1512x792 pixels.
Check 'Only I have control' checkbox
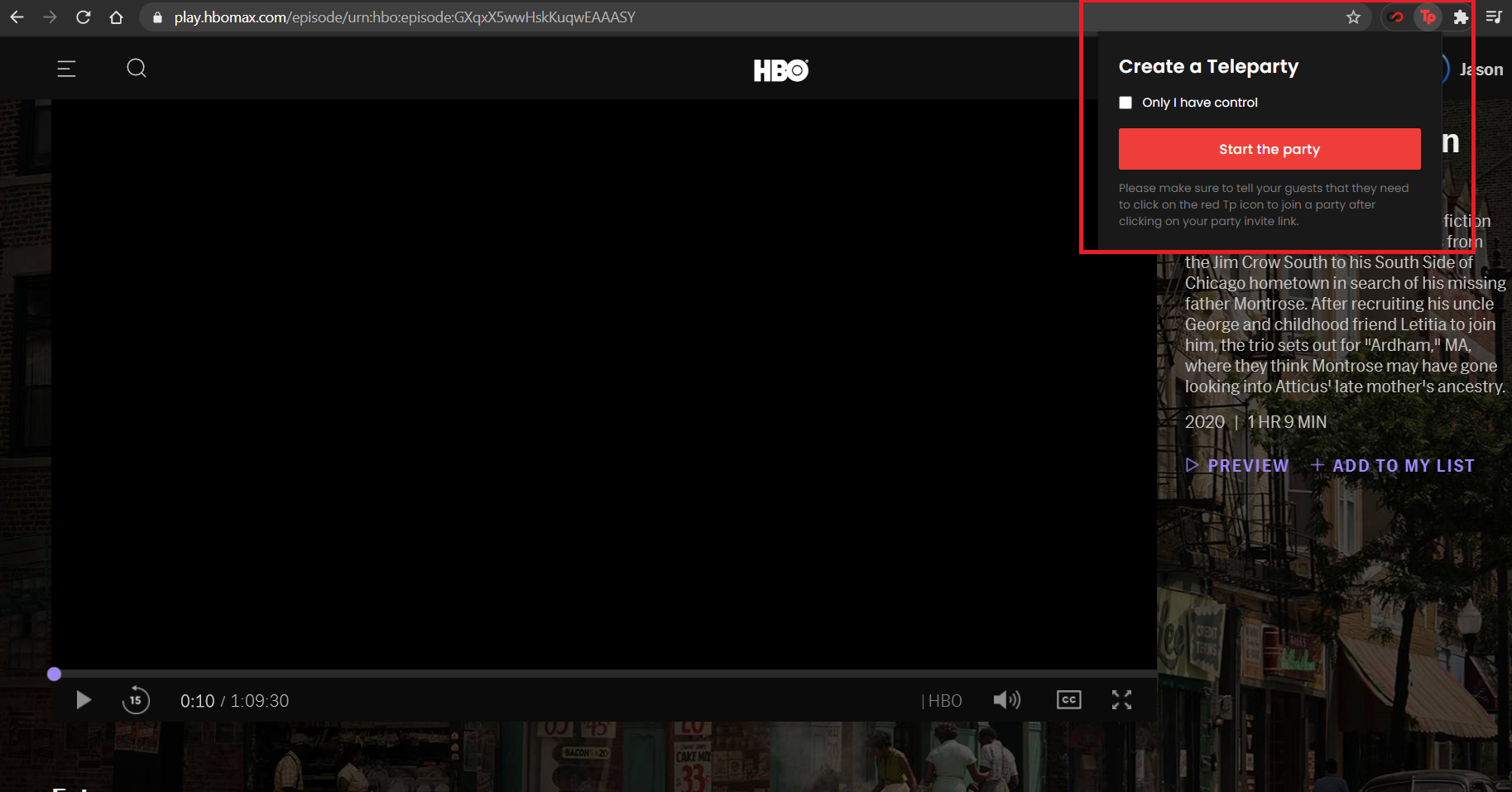click(x=1126, y=103)
